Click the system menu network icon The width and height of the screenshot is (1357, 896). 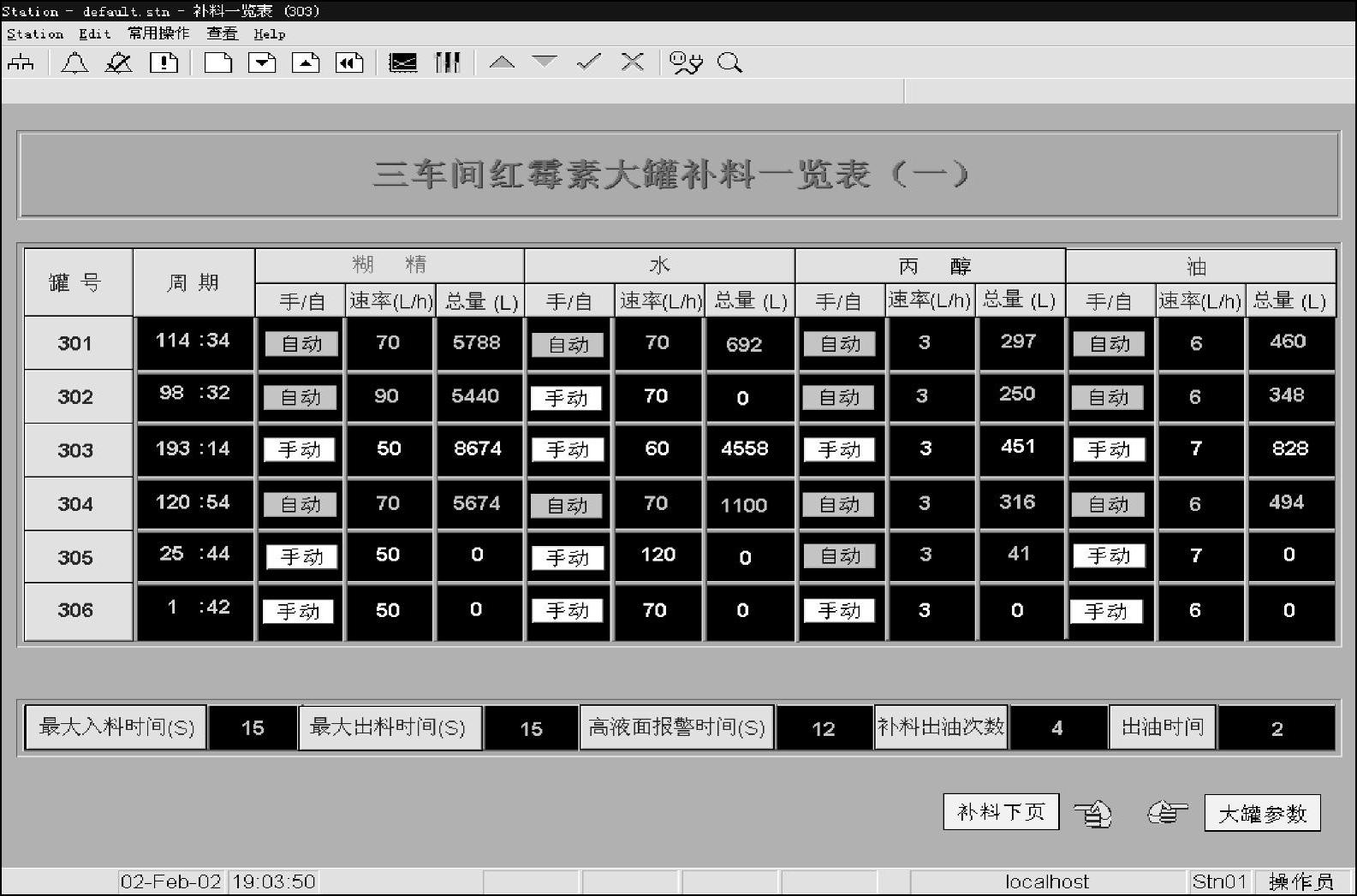pyautogui.click(x=21, y=62)
